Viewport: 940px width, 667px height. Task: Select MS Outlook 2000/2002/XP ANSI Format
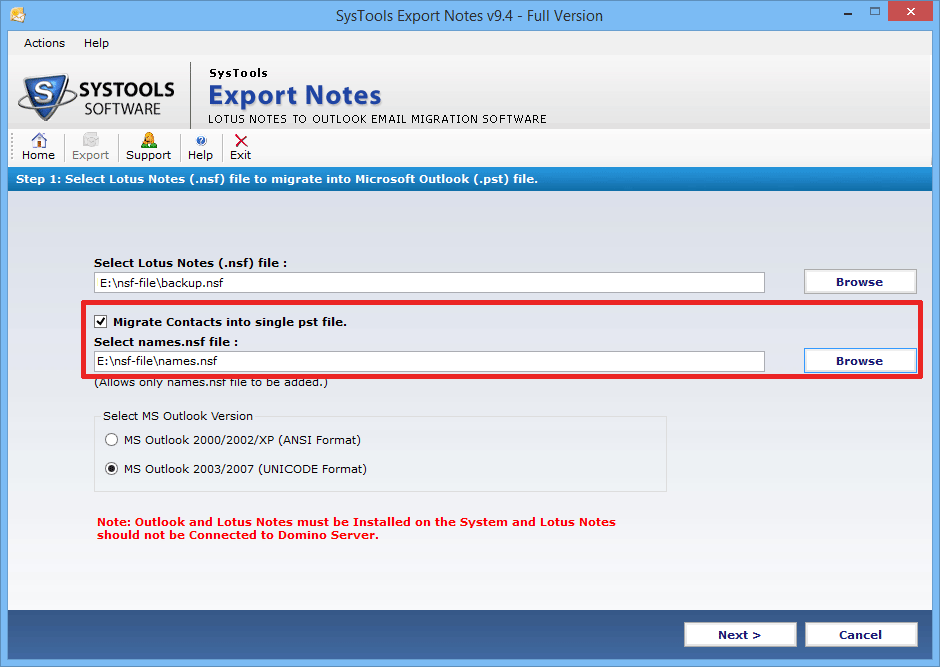coord(112,440)
